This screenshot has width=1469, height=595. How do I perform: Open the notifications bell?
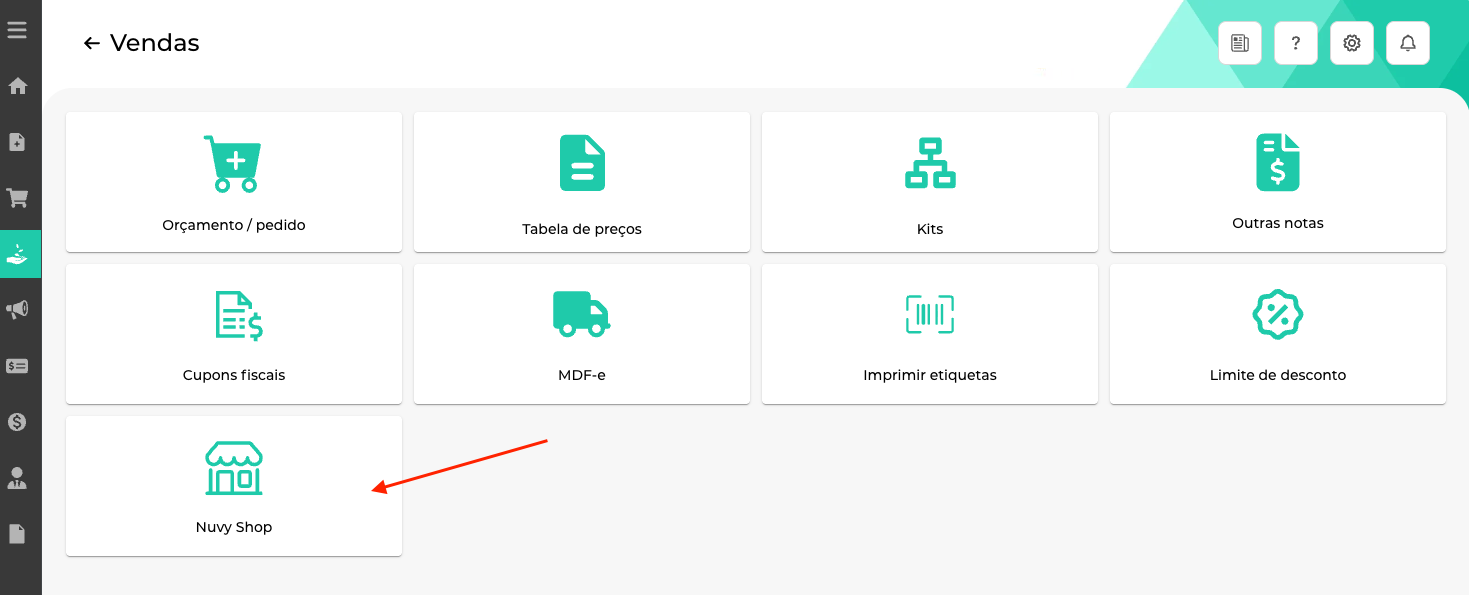[x=1407, y=43]
